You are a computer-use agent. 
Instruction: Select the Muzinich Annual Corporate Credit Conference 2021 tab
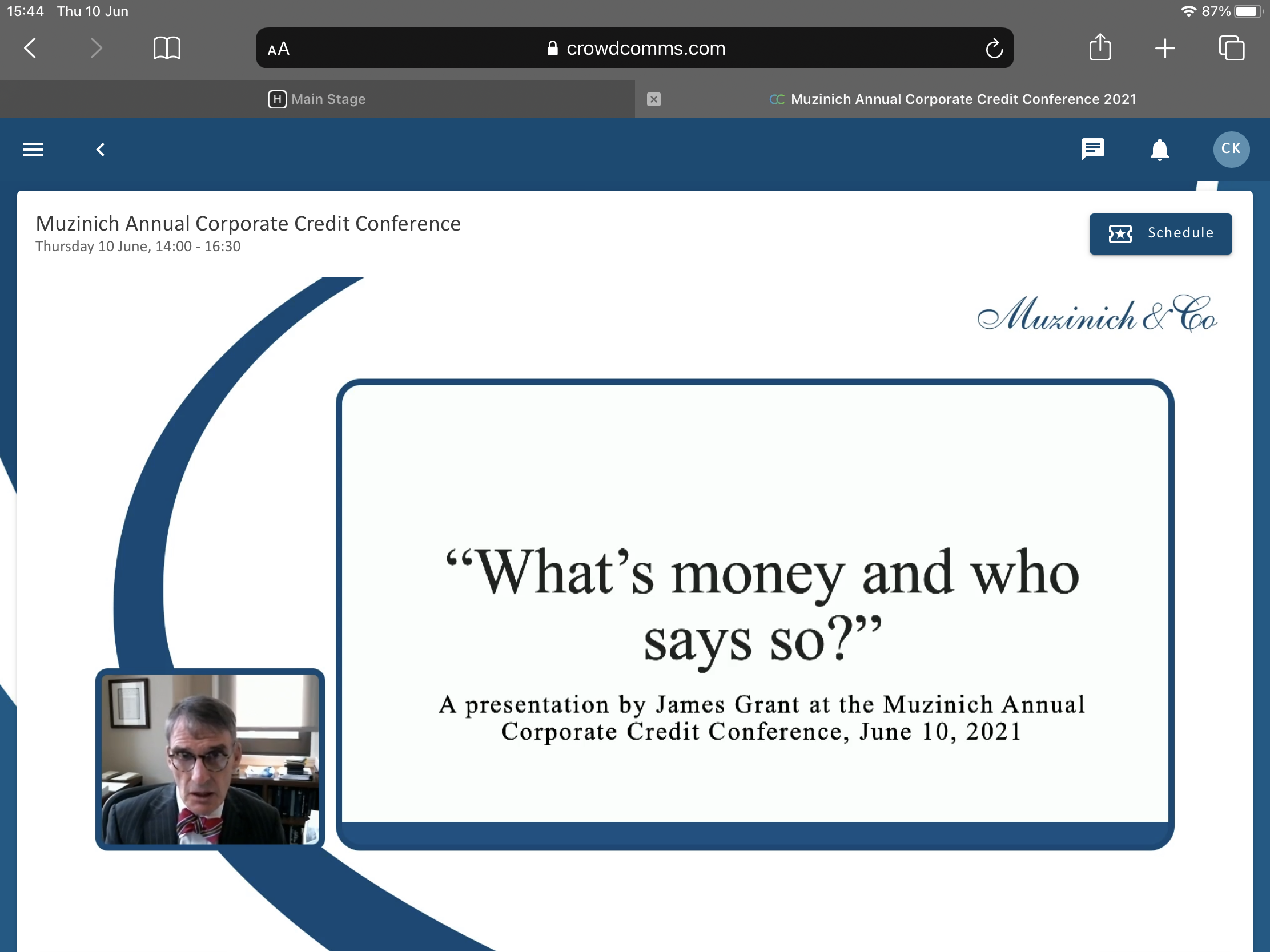tap(952, 99)
